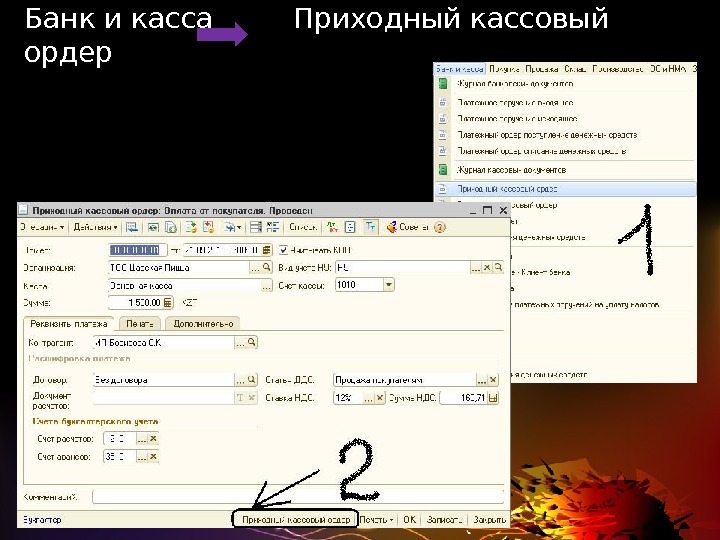Image resolution: width=720 pixels, height=540 pixels.
Task: Click the find-in-list toolbar icon after Действия
Action: 132,227
